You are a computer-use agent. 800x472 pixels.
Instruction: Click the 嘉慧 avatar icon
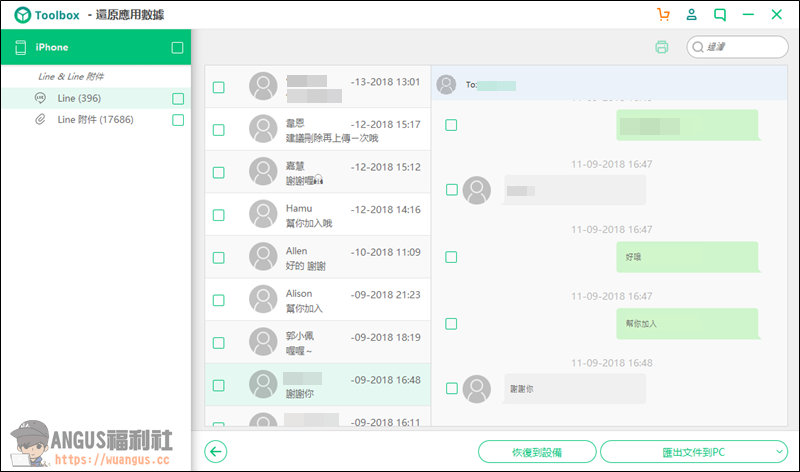263,171
